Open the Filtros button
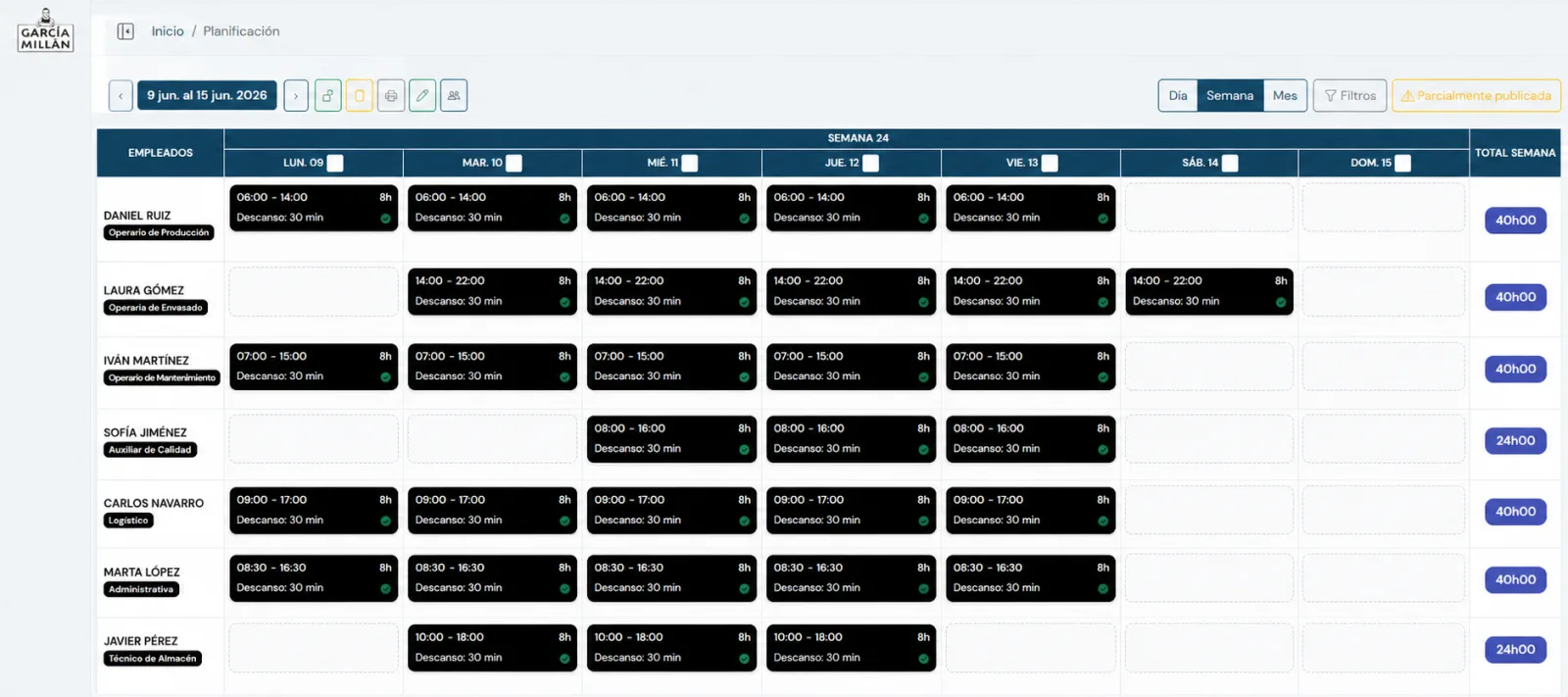1568x697 pixels. [1350, 95]
